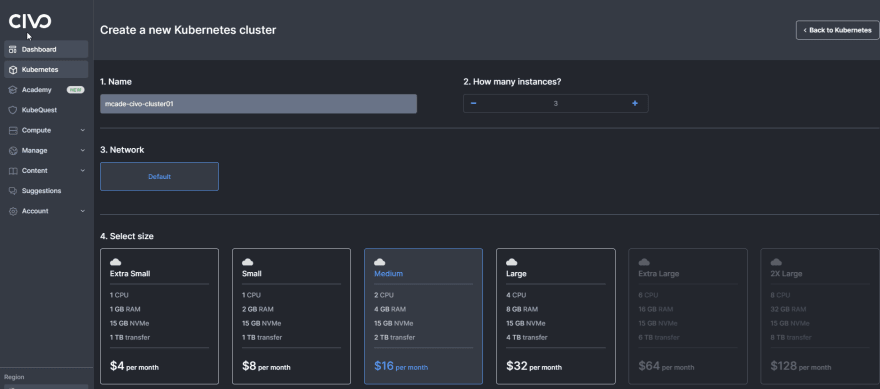Click the Kubernetes cube icon in sidebar
The height and width of the screenshot is (389, 880).
tap(13, 70)
